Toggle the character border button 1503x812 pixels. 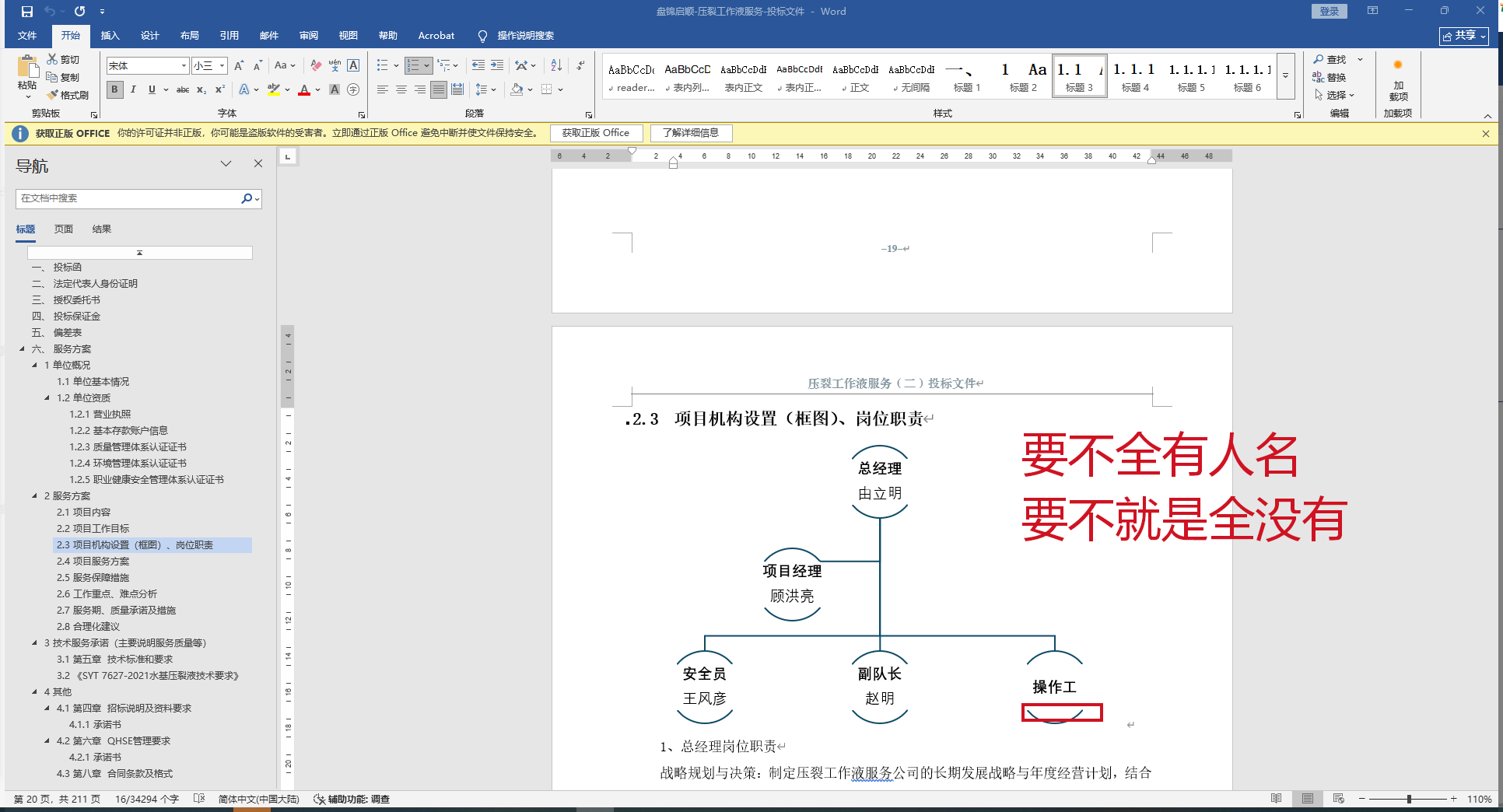click(x=353, y=65)
